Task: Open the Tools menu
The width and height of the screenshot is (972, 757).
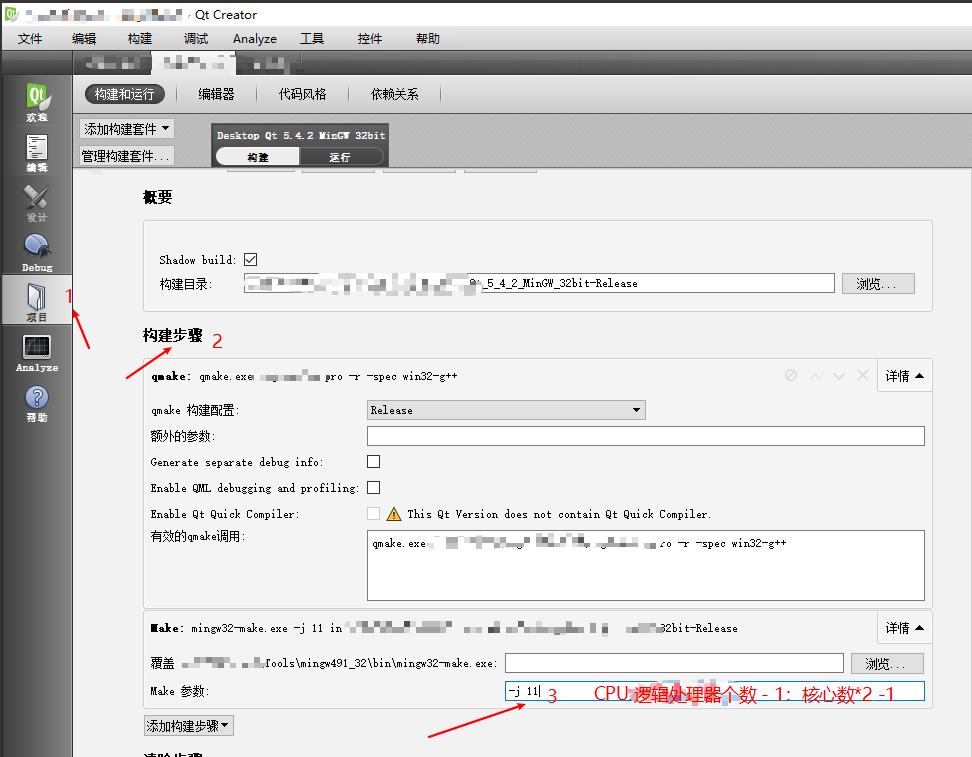Action: click(x=312, y=38)
